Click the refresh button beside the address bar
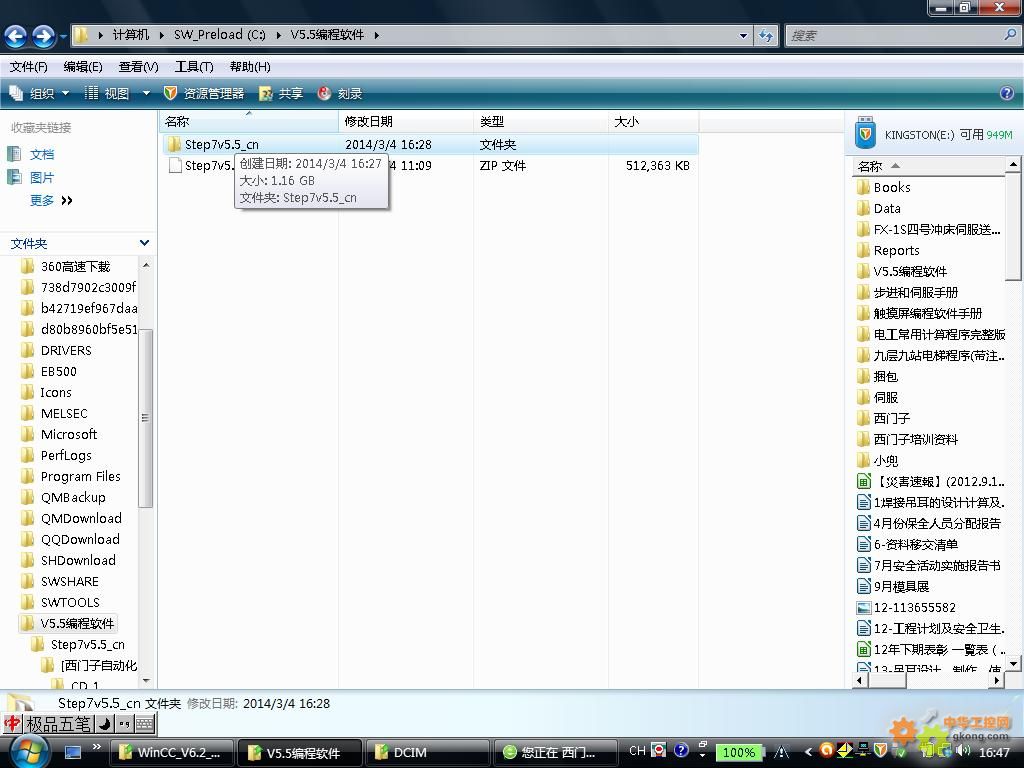This screenshot has height=768, width=1024. [x=765, y=36]
